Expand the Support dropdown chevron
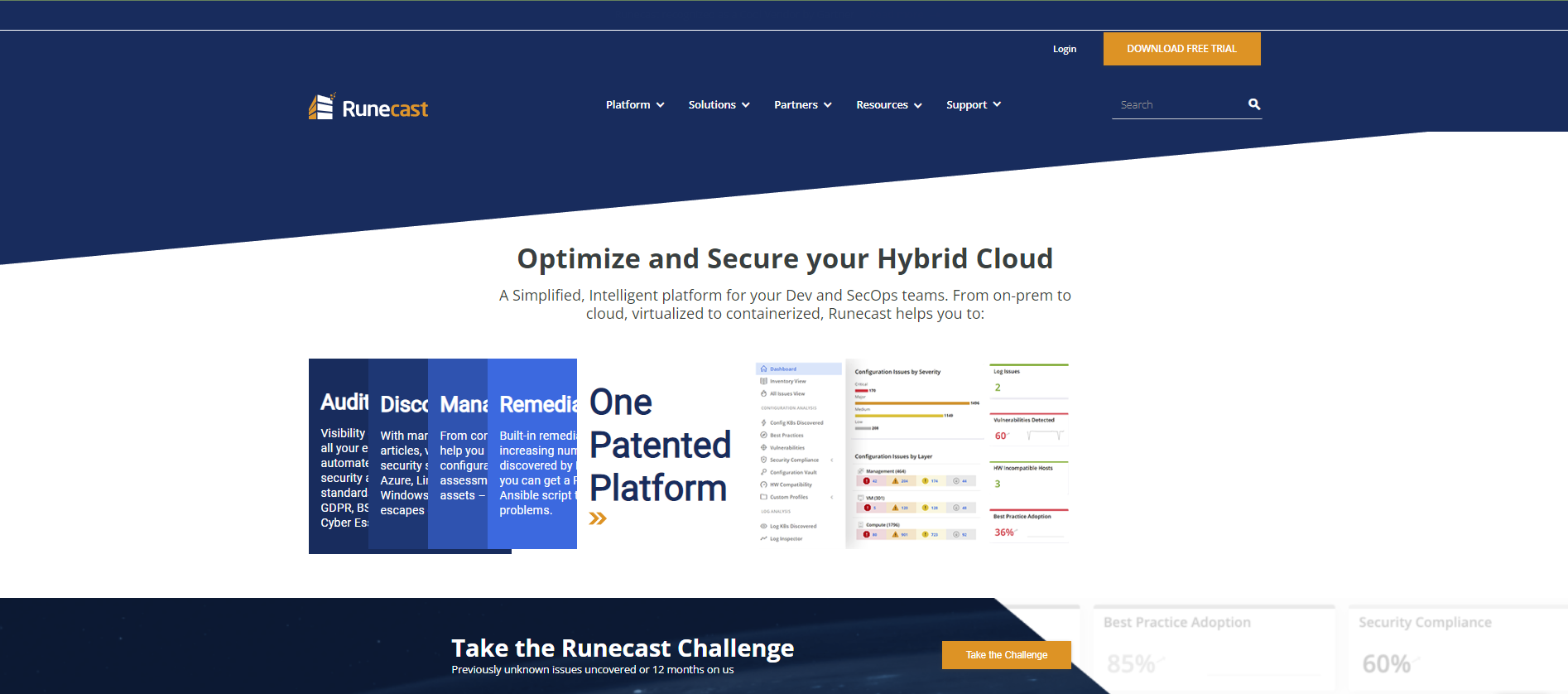The image size is (1568, 694). coord(997,104)
